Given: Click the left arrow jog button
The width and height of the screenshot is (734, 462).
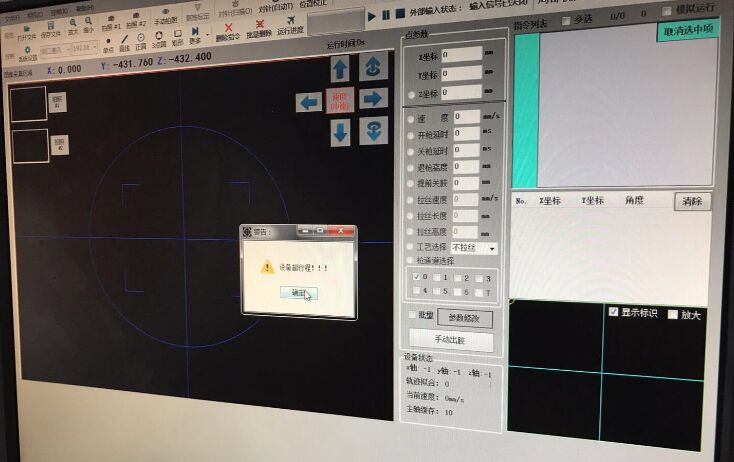Looking at the screenshot, I should 309,101.
